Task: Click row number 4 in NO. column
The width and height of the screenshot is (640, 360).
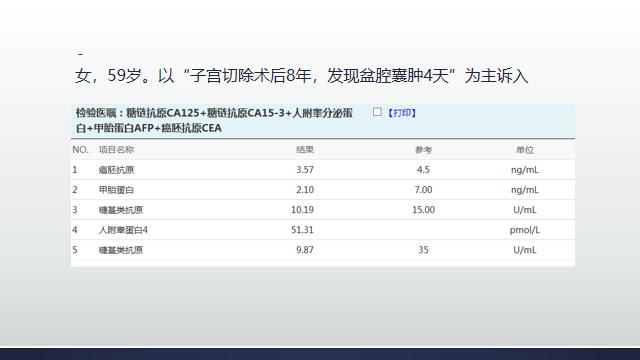Action: (x=75, y=230)
